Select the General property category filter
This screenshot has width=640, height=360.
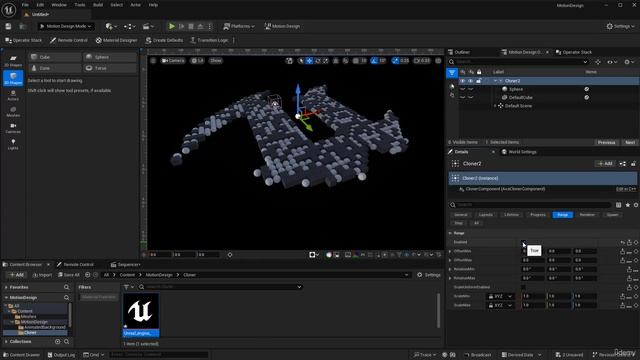(461, 215)
